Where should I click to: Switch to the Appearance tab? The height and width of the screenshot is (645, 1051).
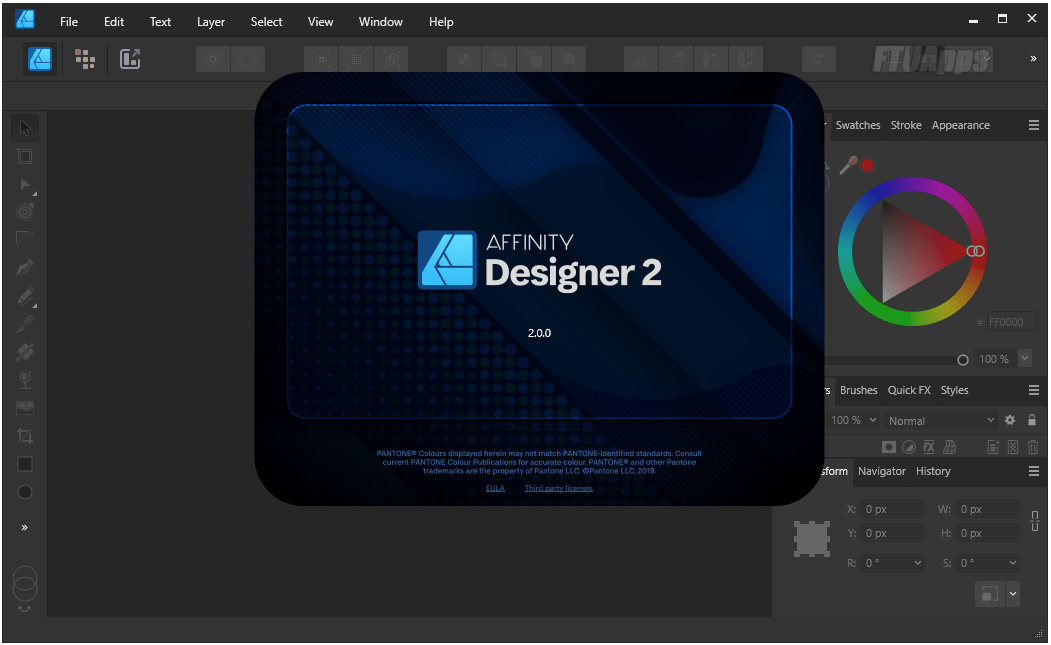click(961, 125)
